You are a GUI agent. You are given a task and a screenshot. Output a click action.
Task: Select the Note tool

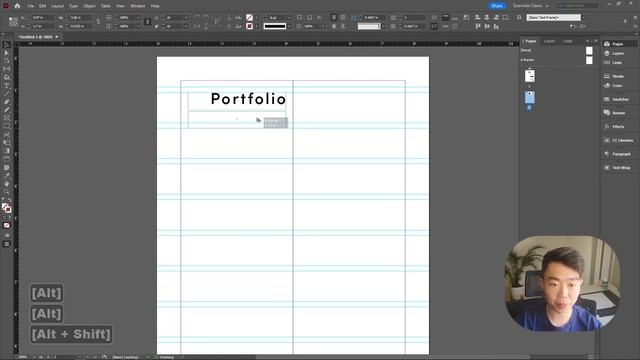7,168
